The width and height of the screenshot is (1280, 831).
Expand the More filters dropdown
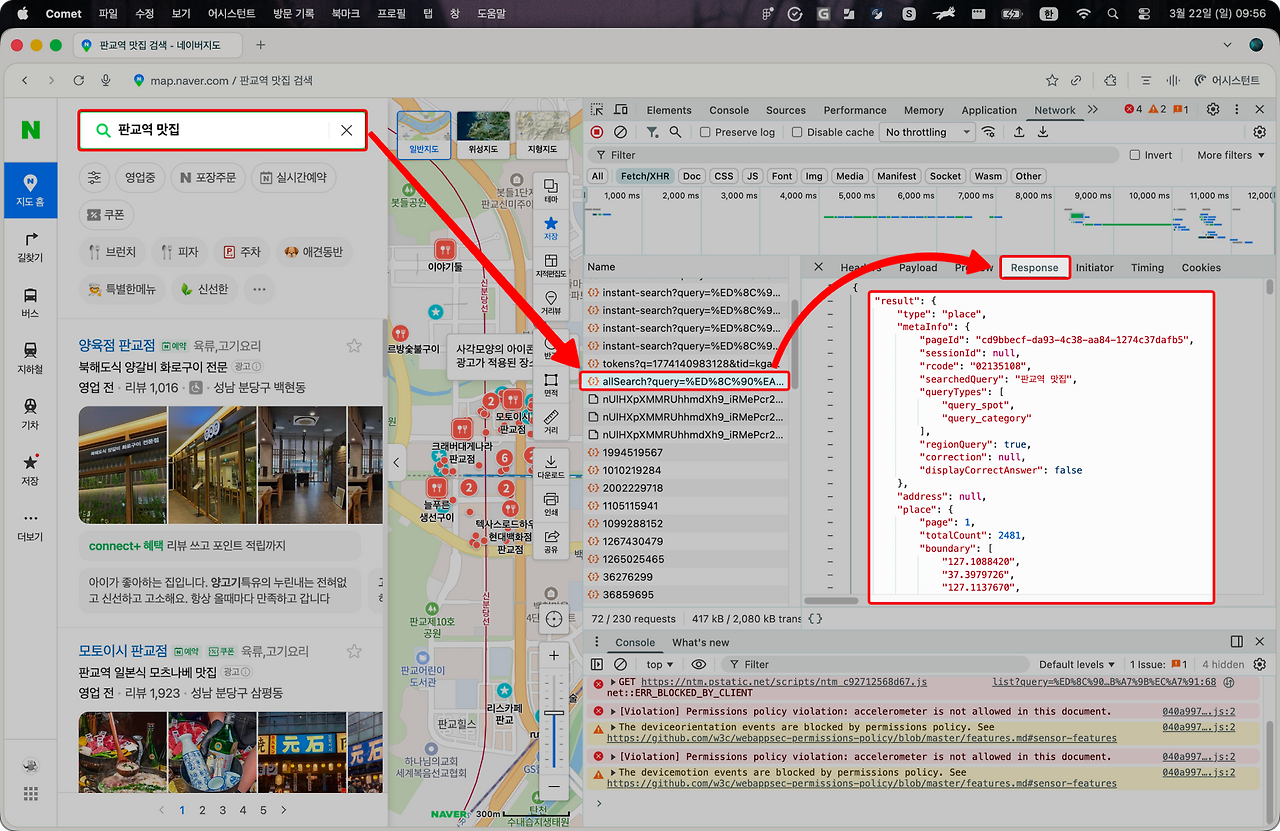[1230, 155]
